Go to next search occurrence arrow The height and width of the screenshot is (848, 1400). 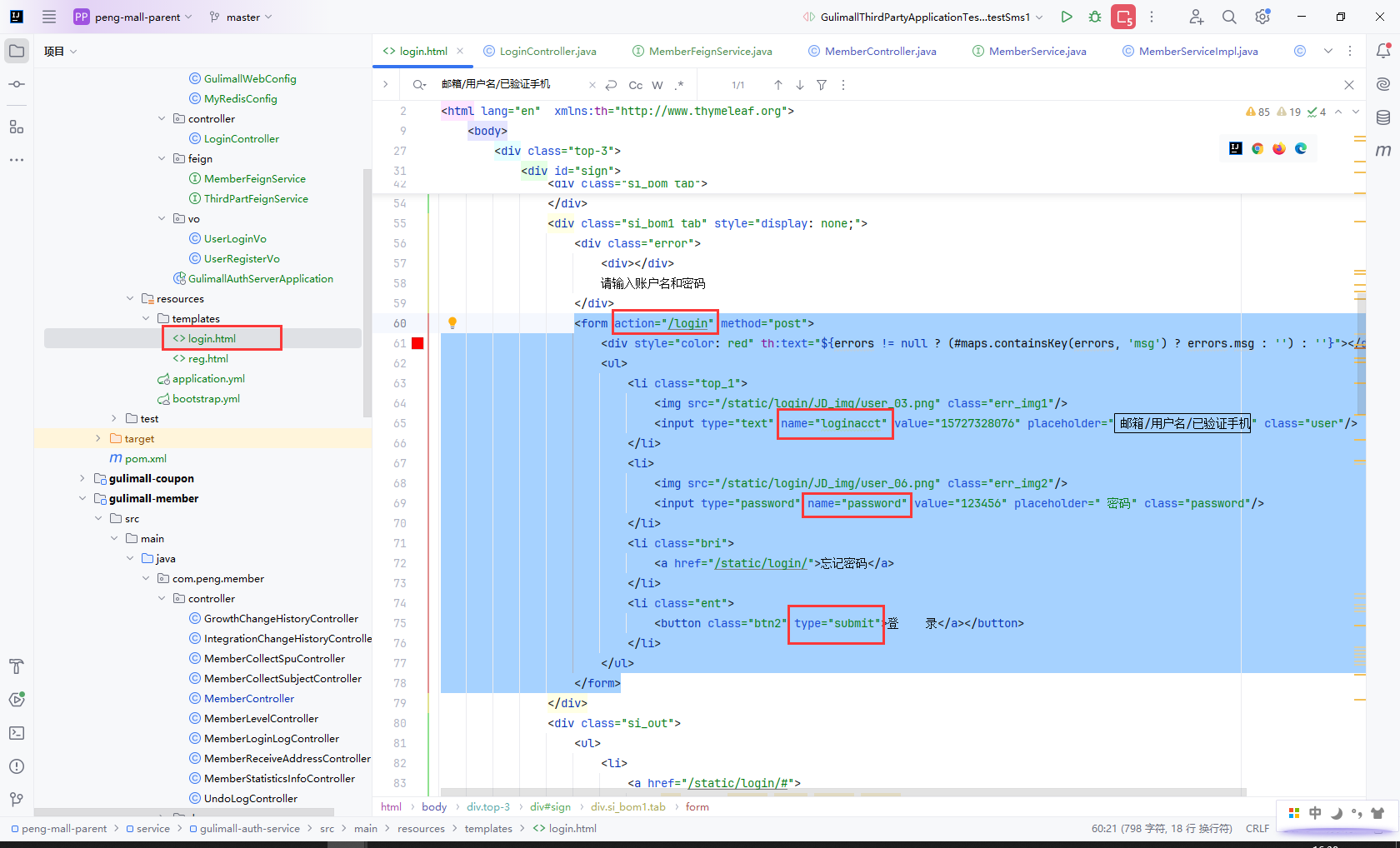[800, 85]
